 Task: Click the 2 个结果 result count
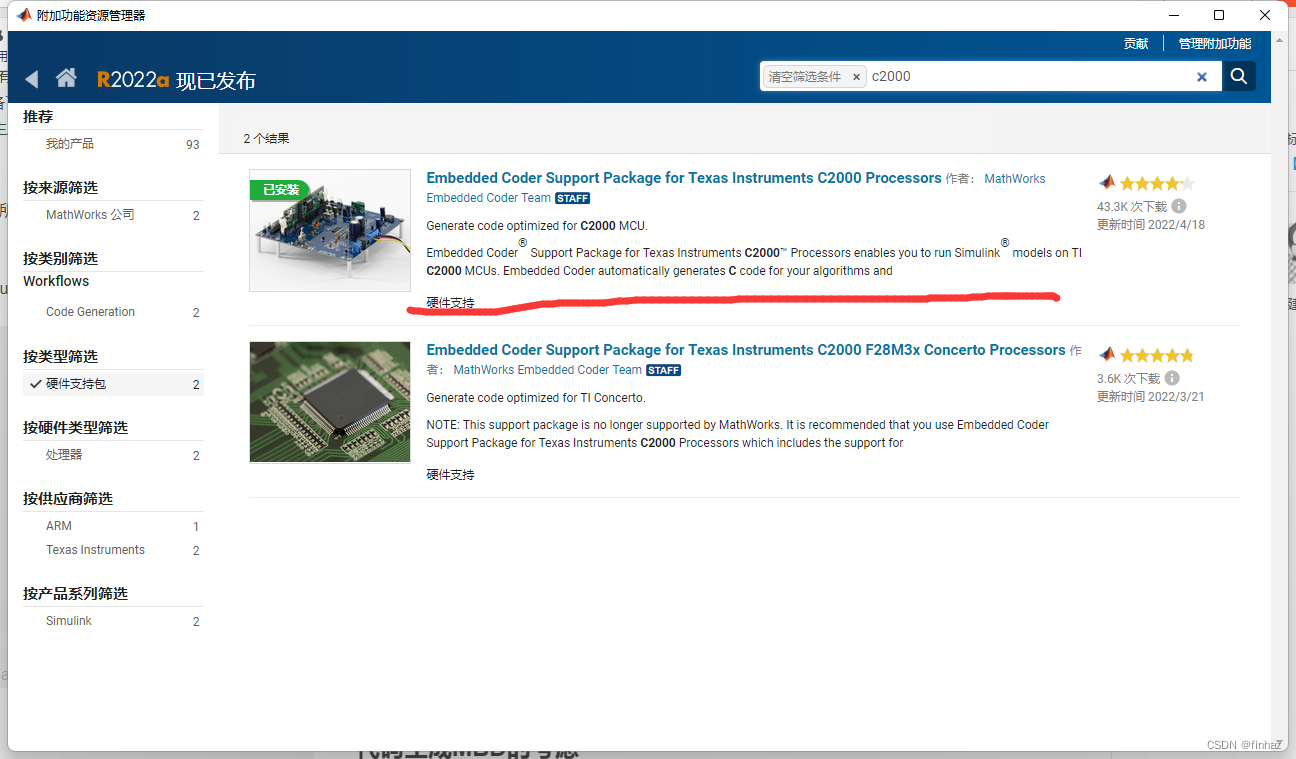click(266, 139)
